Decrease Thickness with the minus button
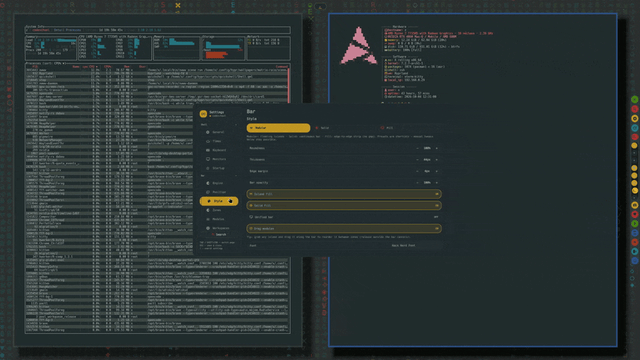The height and width of the screenshot is (360, 640). click(x=418, y=160)
